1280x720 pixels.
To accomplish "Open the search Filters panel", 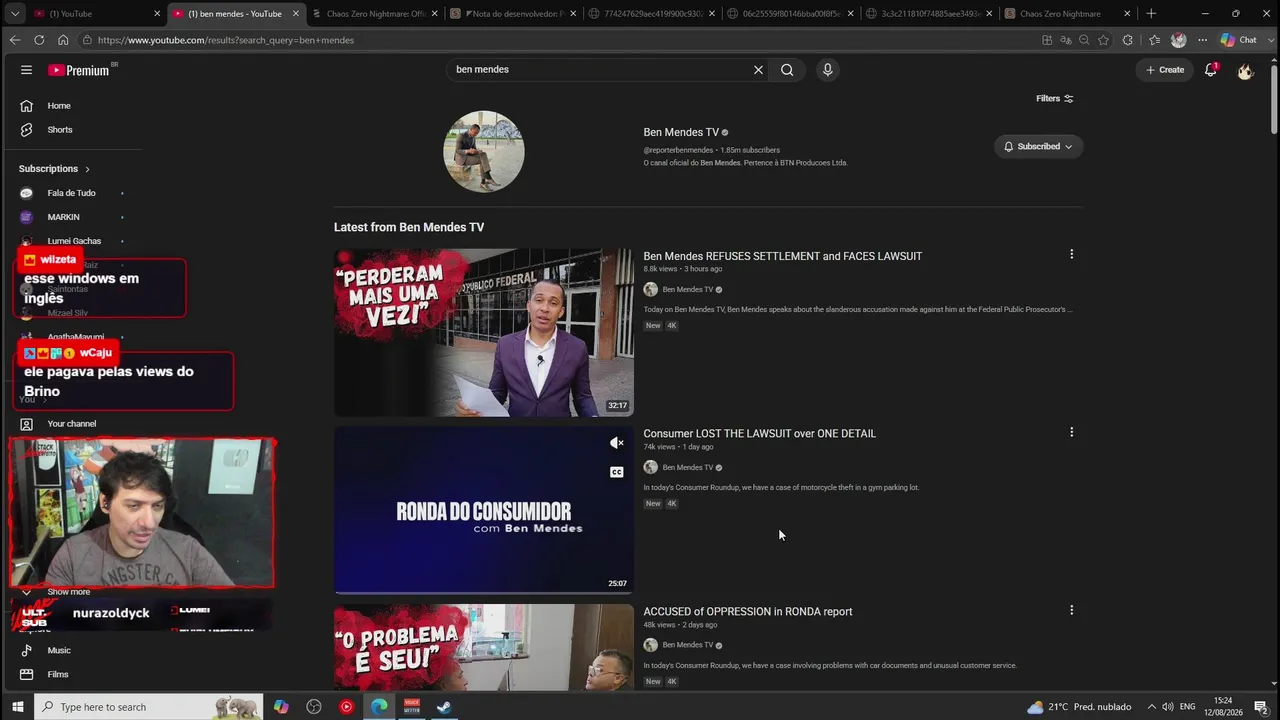I will 1055,98.
